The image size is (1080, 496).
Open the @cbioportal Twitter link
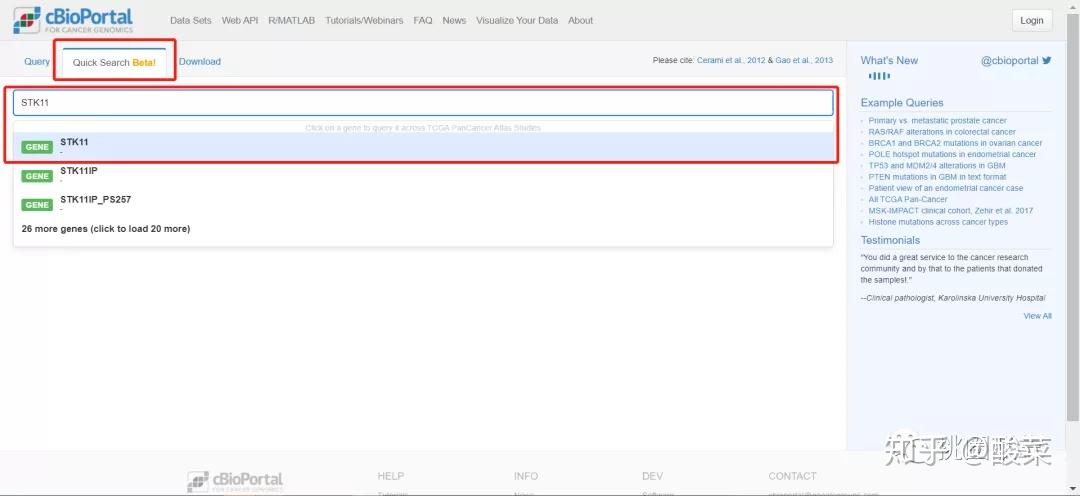(x=1010, y=61)
